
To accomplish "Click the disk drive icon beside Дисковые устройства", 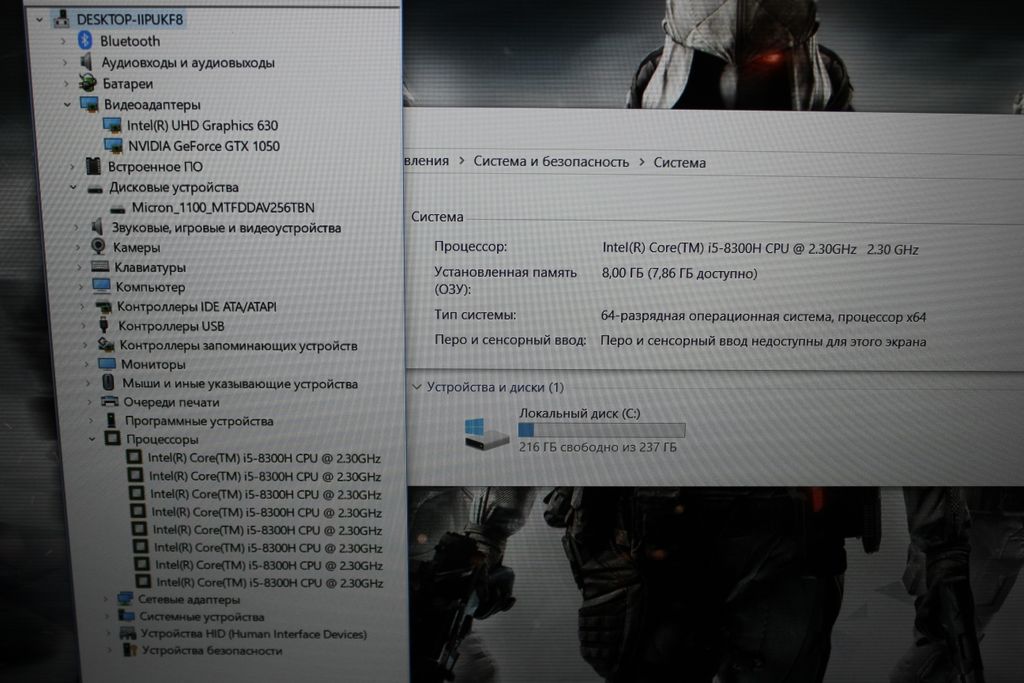I will (95, 188).
